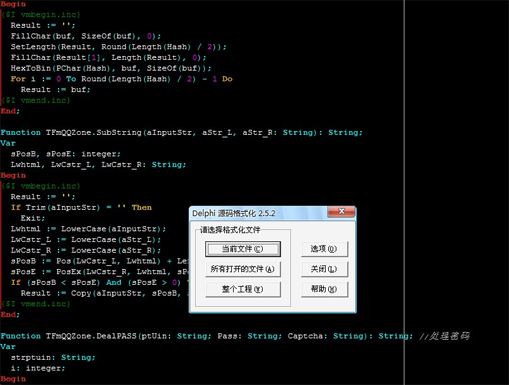509x385 pixels.
Task: Click the dialog title 'Delphi 源码格式化 2.5.2'
Action: point(234,213)
